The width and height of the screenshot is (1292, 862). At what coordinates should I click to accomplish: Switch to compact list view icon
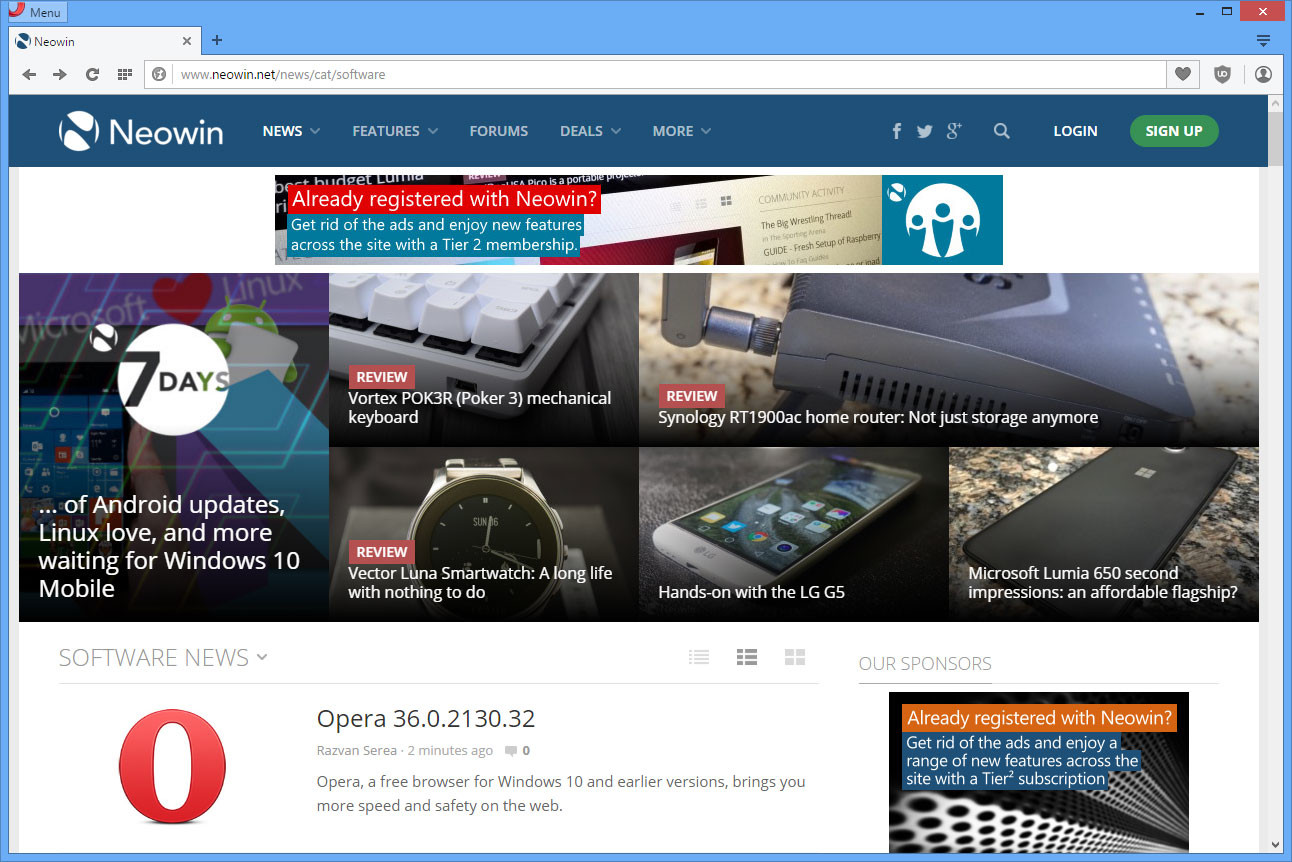point(699,657)
